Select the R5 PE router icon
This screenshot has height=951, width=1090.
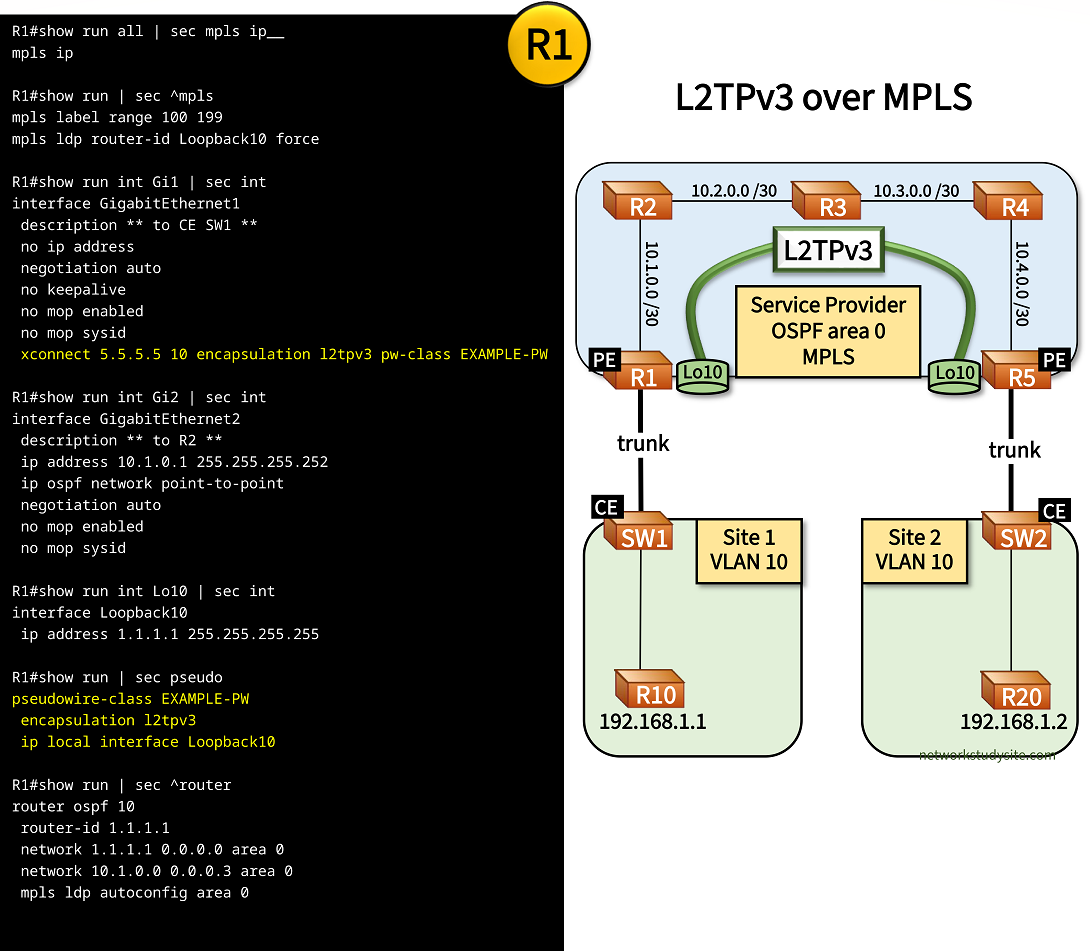tap(1015, 372)
